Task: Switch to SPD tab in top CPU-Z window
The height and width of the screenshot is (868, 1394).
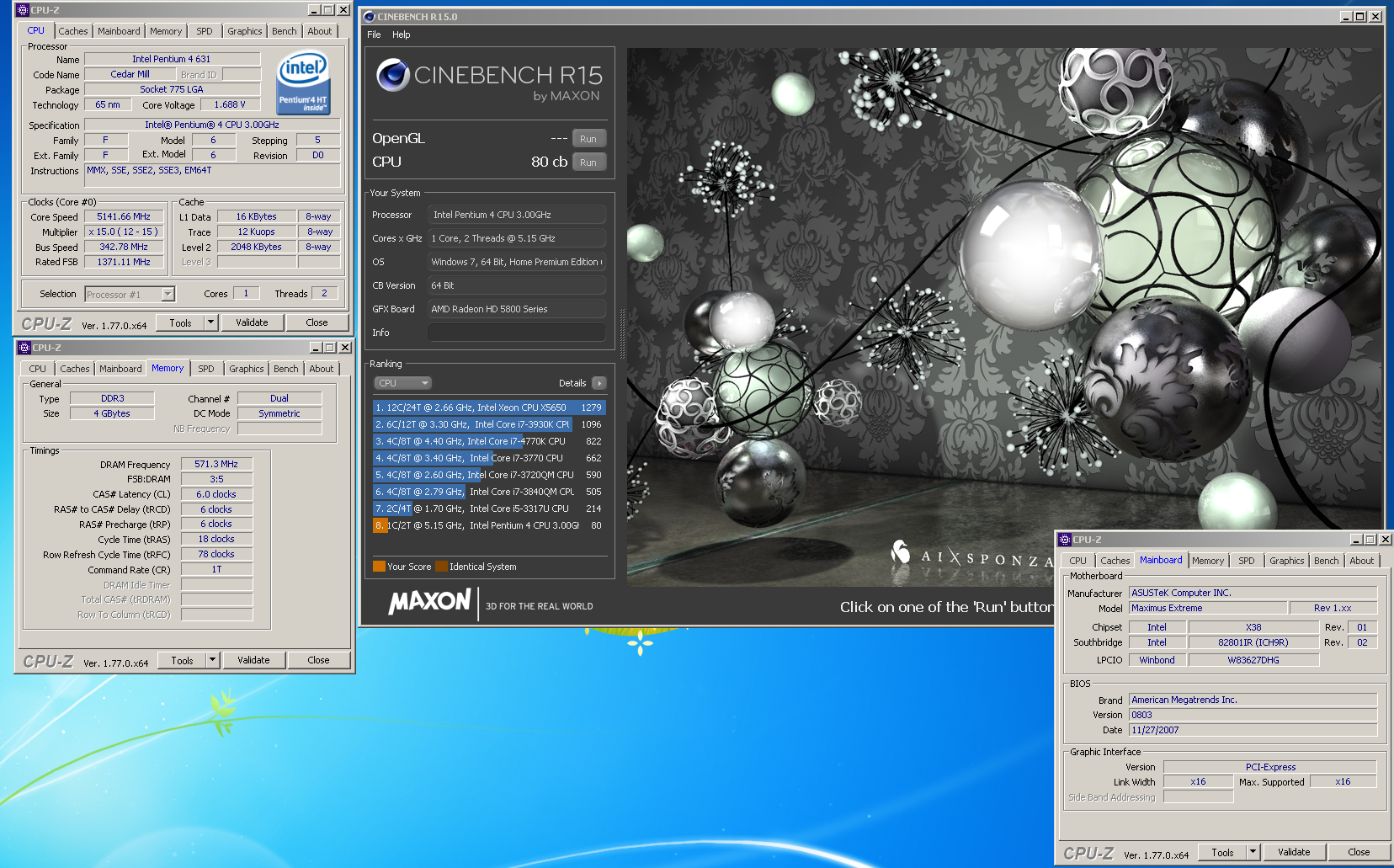Action: click(205, 31)
